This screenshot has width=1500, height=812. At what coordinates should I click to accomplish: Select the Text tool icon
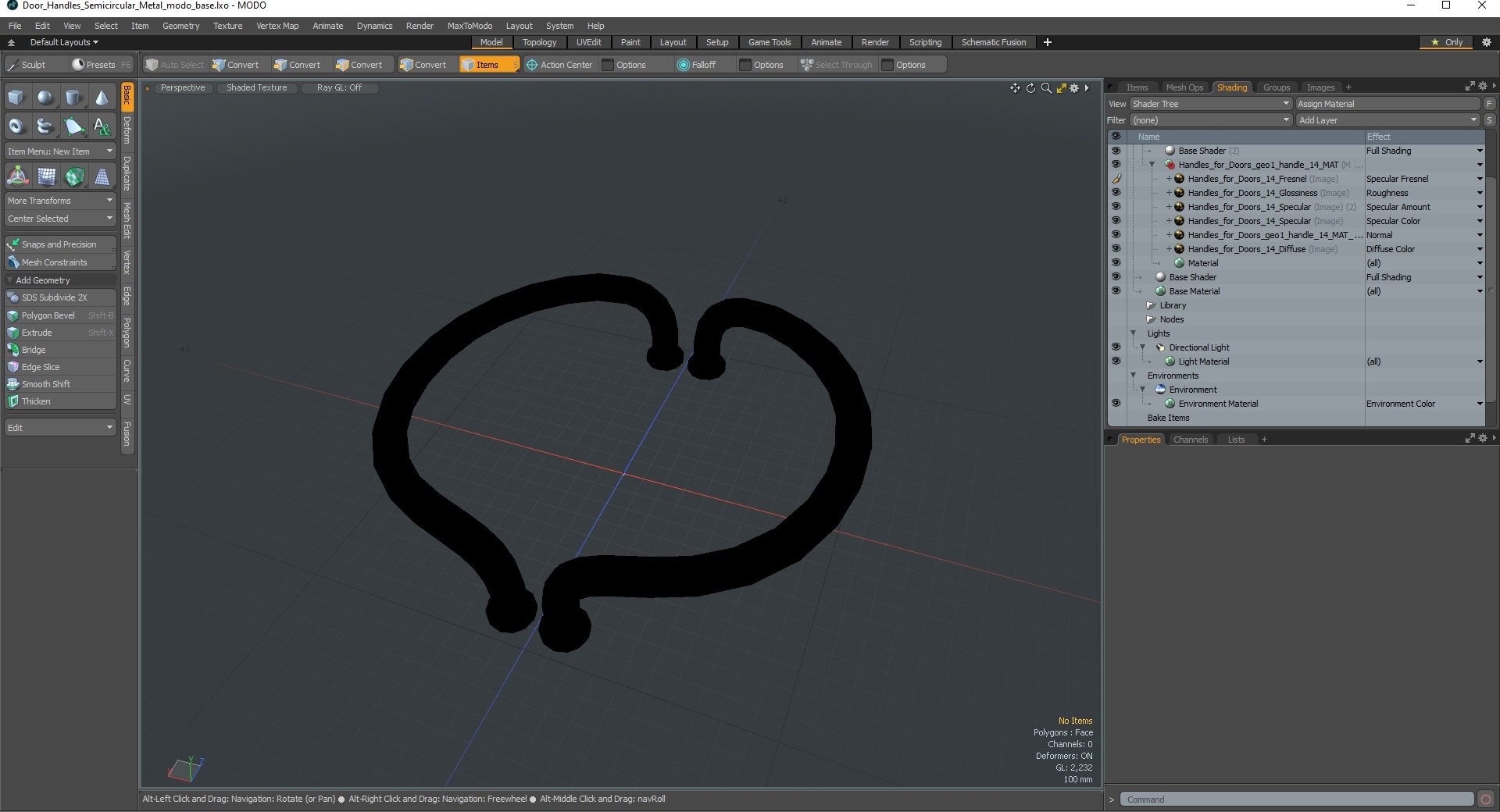coord(102,126)
